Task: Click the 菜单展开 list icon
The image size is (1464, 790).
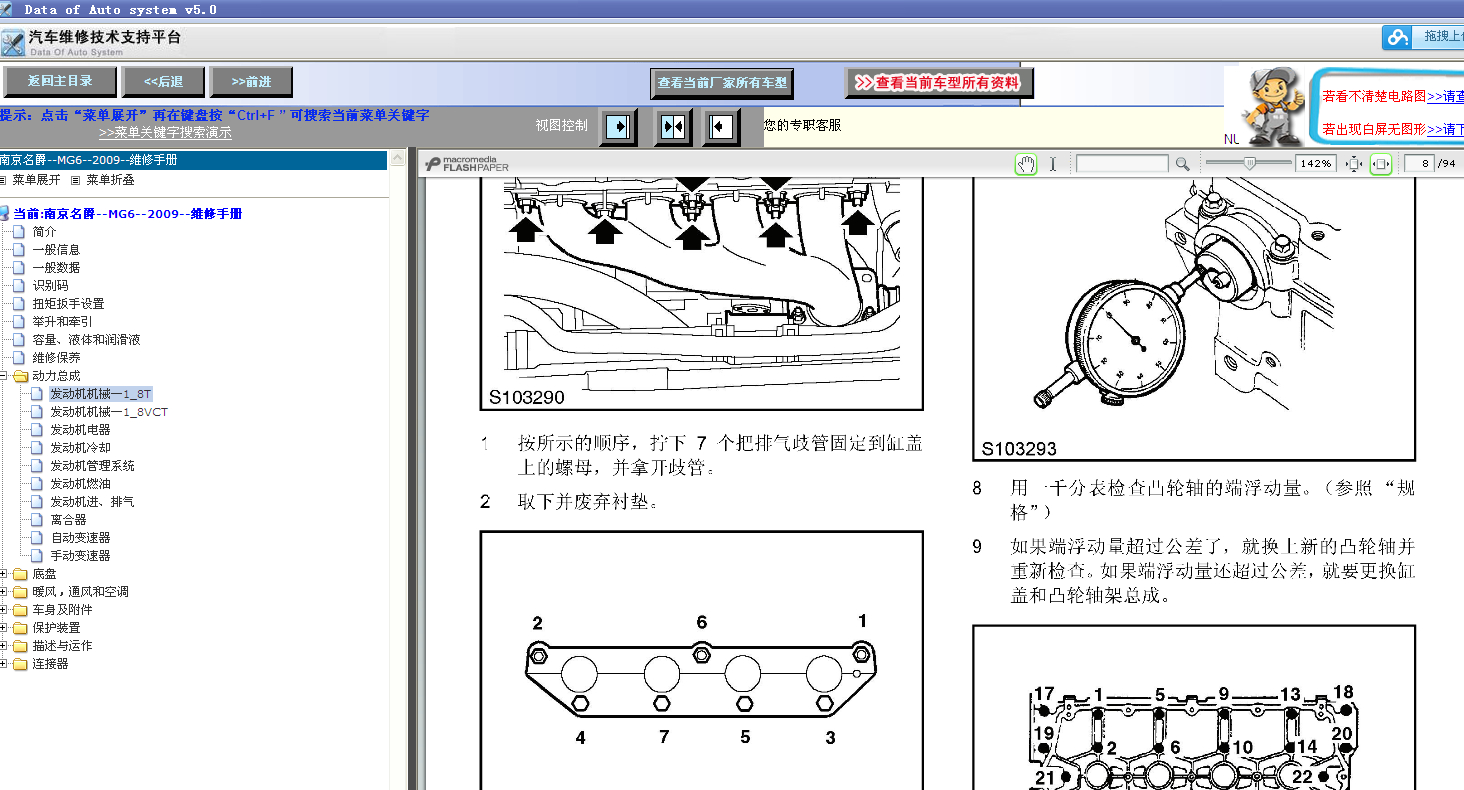Action: coord(4,180)
